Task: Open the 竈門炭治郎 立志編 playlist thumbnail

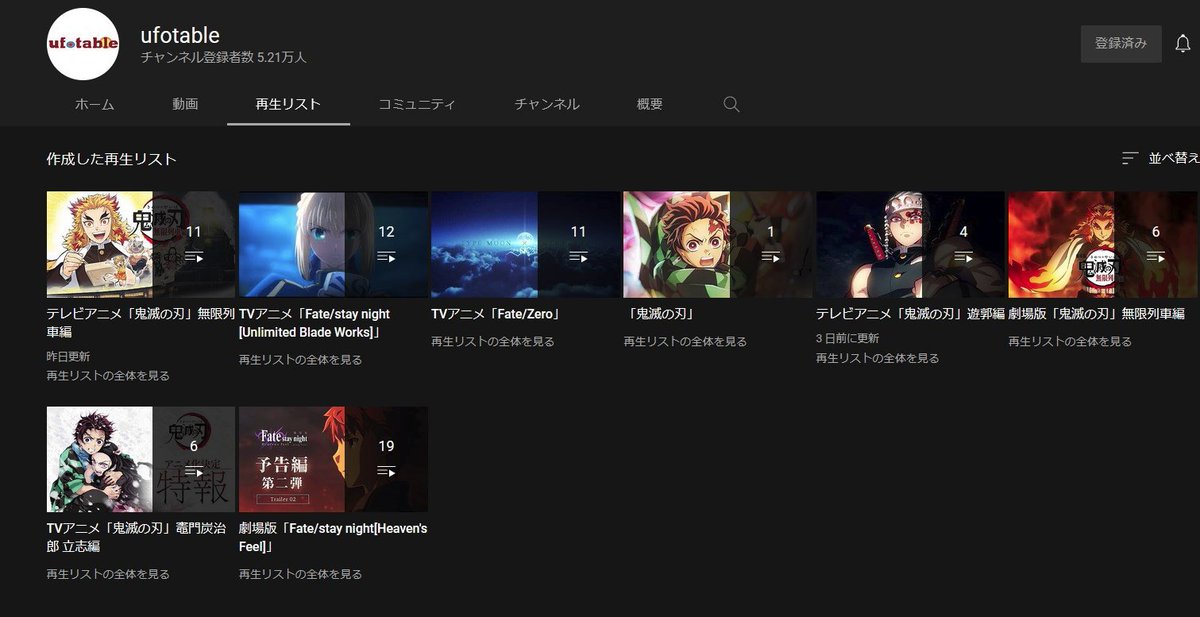Action: [141, 459]
